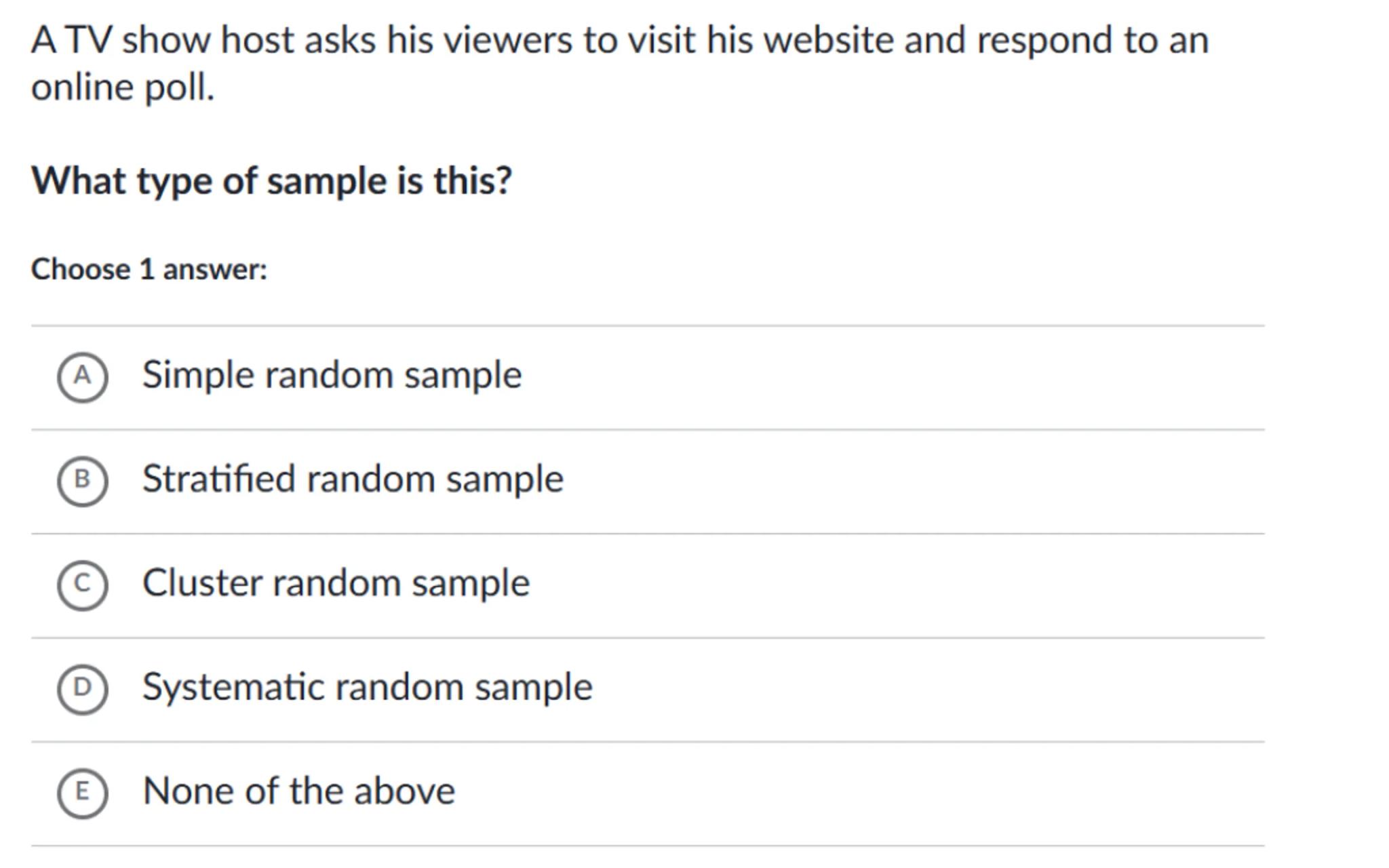The width and height of the screenshot is (1389, 868).
Task: Select radio option E circle
Action: coord(82,793)
